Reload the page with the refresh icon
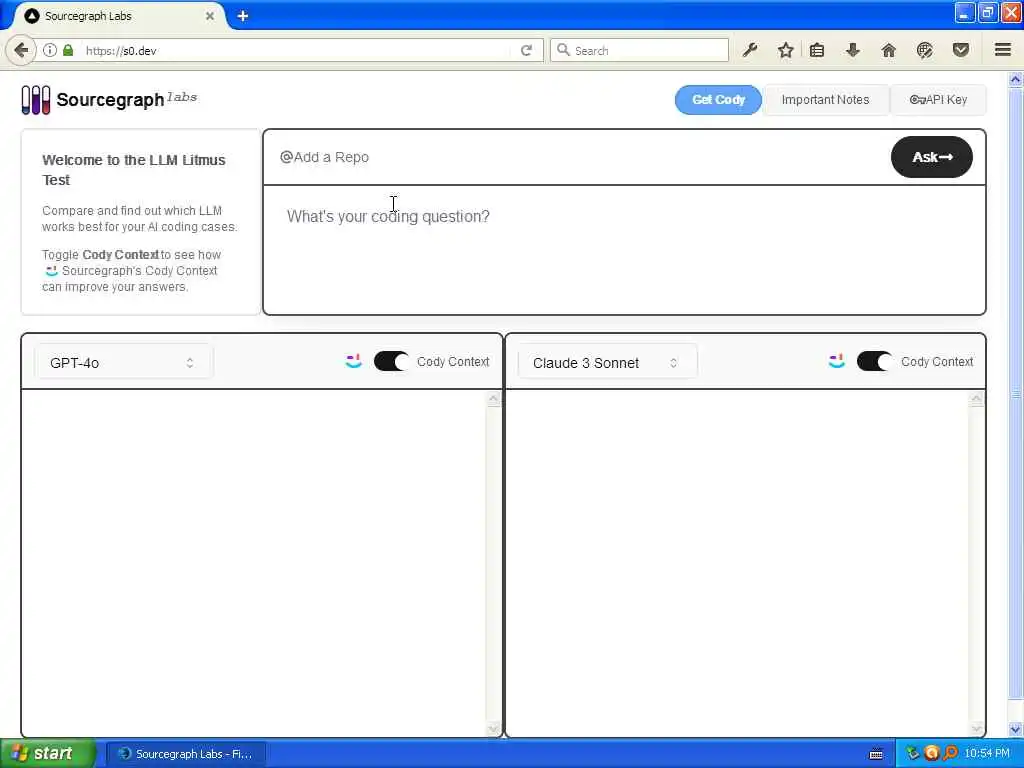The width and height of the screenshot is (1024, 768). (x=526, y=50)
